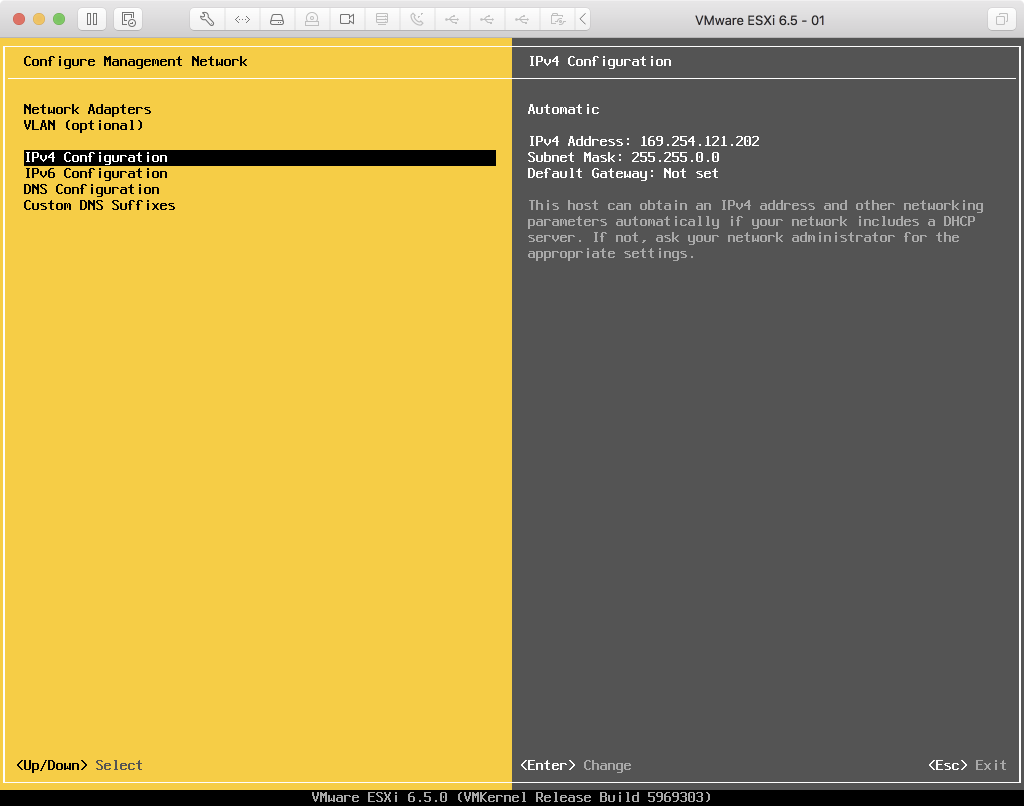Click the VMware ESXi 6.5.0 build status line
Viewport: 1024px width, 806px height.
tap(511, 798)
